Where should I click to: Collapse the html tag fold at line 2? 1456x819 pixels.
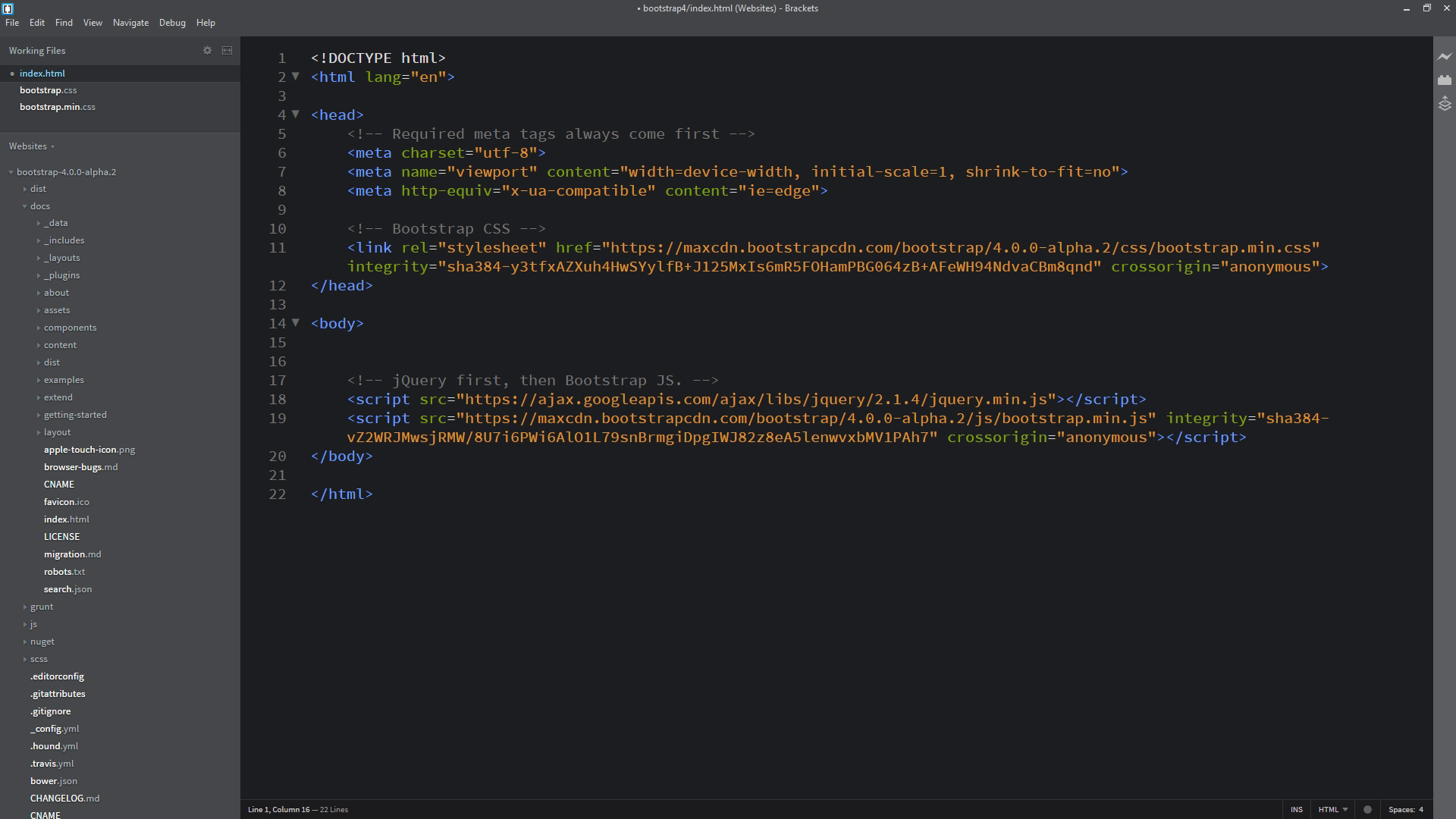point(296,76)
